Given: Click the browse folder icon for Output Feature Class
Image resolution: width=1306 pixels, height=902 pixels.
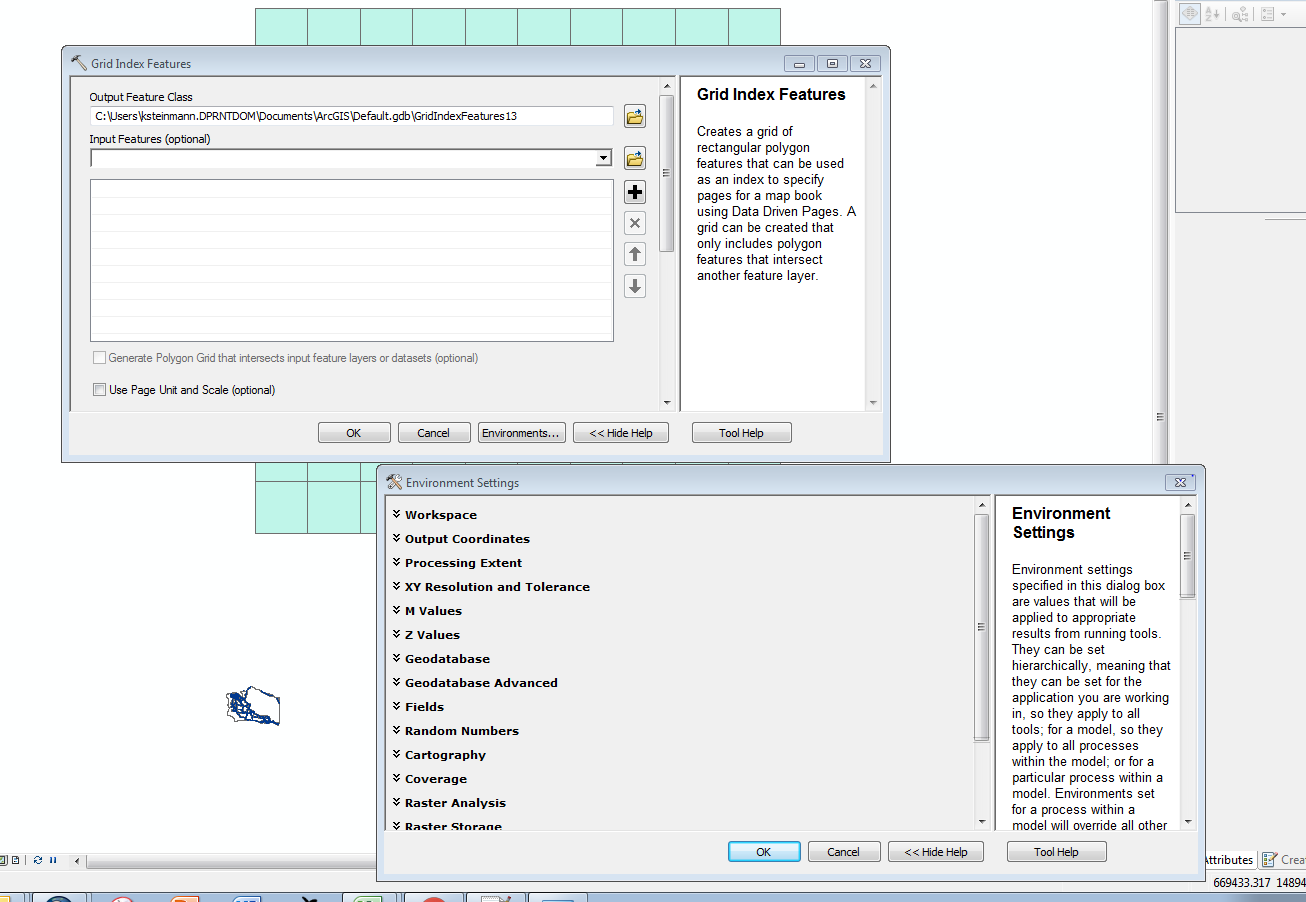Looking at the screenshot, I should [x=634, y=116].
